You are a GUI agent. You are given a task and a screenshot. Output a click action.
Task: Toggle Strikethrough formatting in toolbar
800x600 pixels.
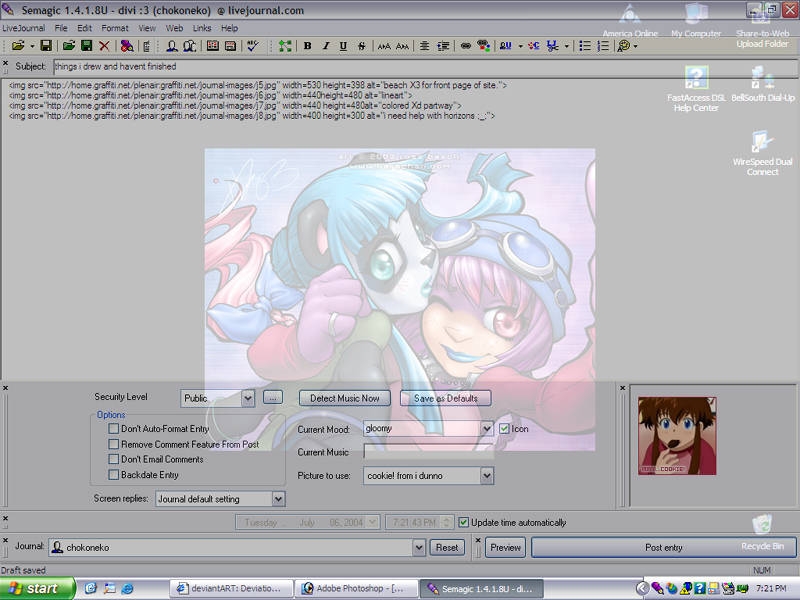(x=360, y=46)
